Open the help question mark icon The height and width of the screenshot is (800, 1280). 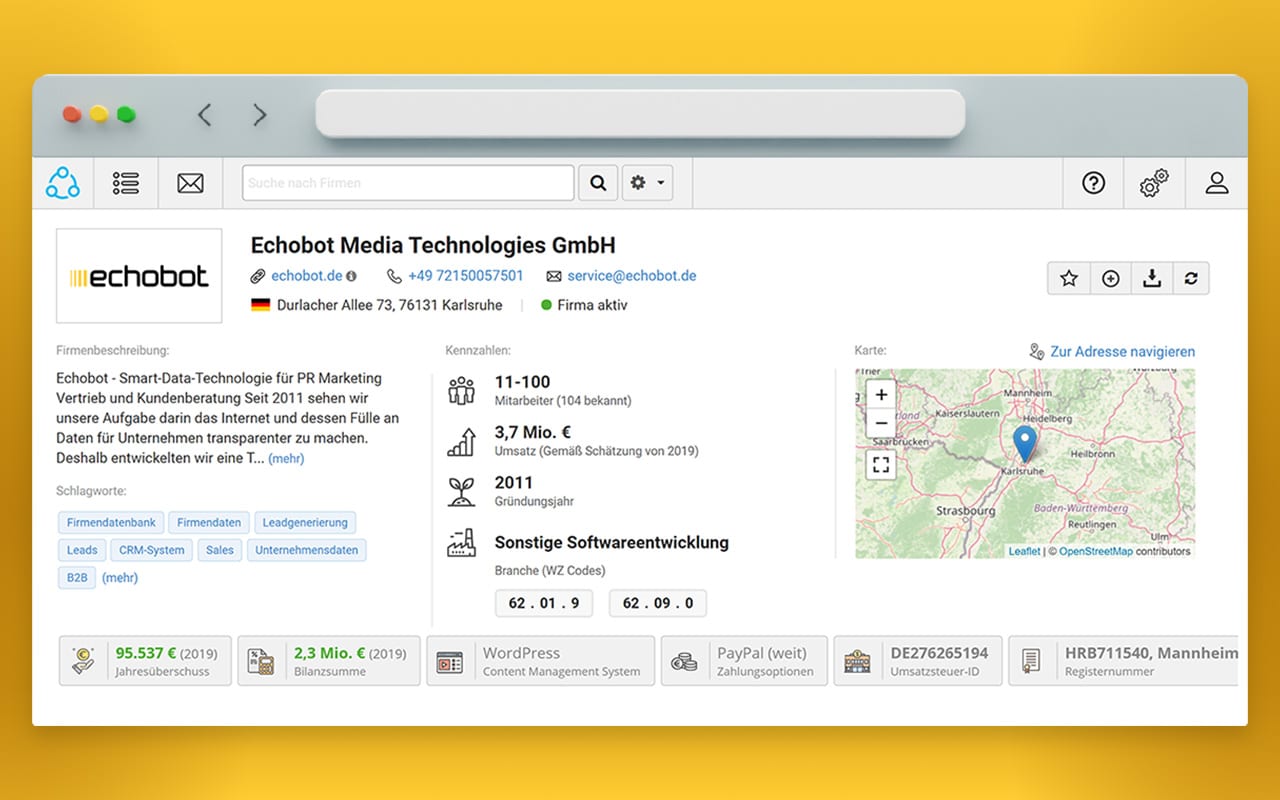coord(1094,183)
